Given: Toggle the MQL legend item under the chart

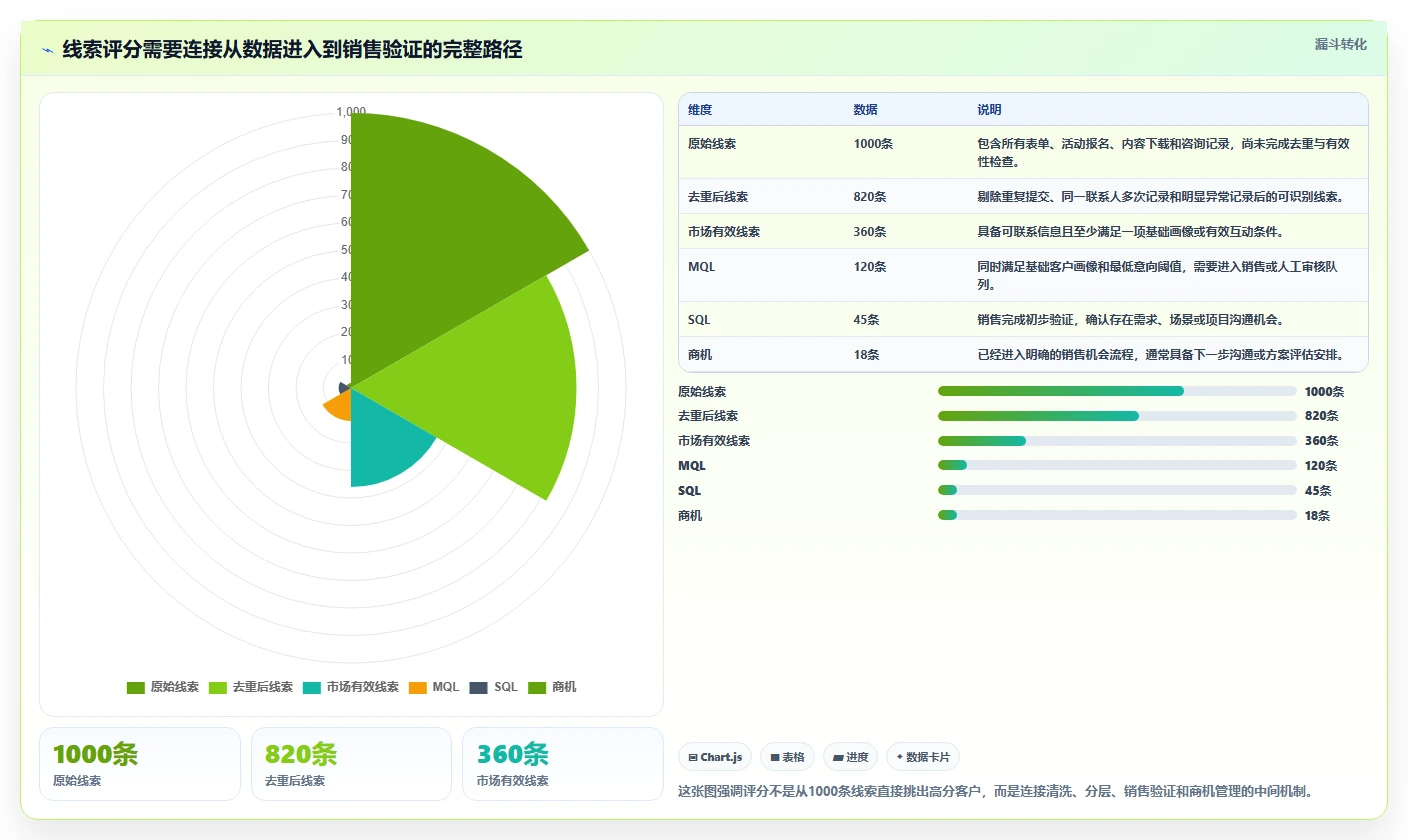Looking at the screenshot, I should pyautogui.click(x=434, y=687).
